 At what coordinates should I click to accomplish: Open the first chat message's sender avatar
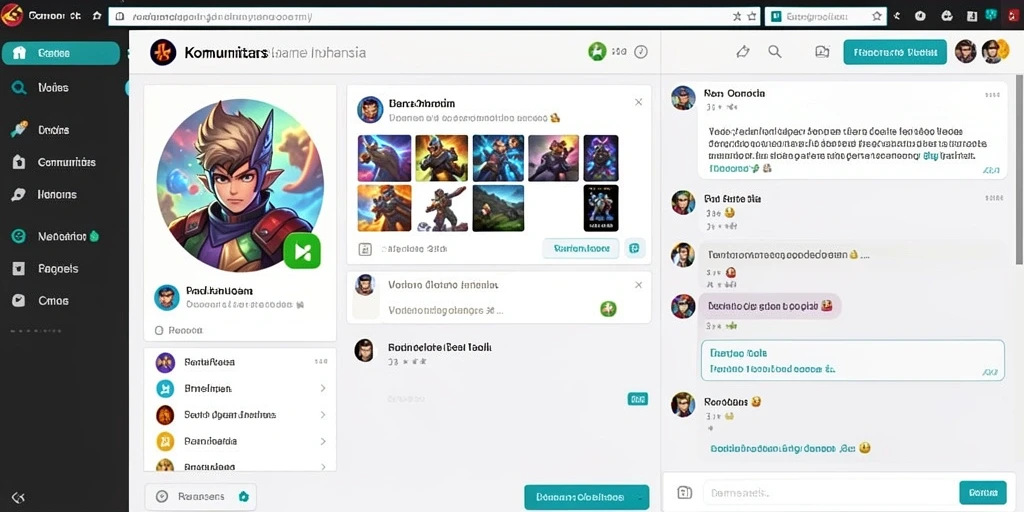pos(683,98)
